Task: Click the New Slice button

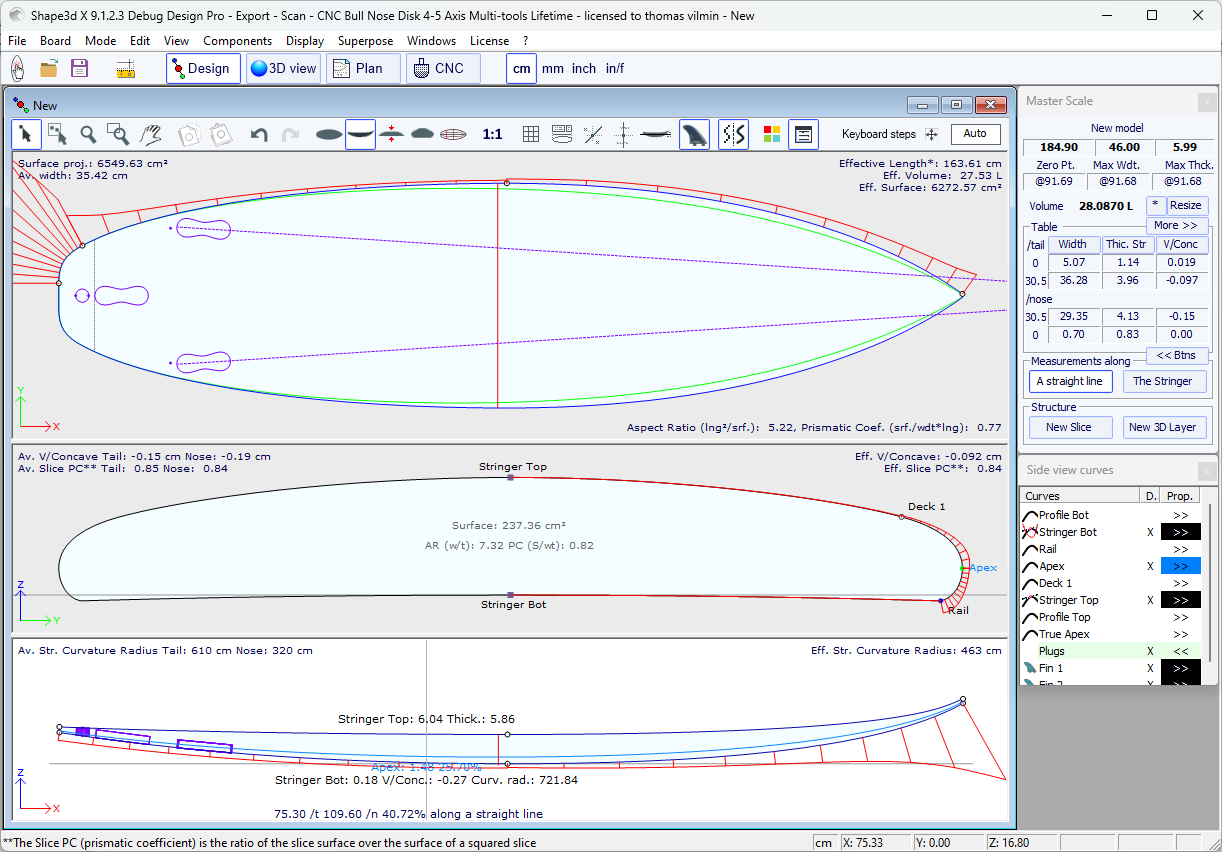Action: pyautogui.click(x=1069, y=427)
